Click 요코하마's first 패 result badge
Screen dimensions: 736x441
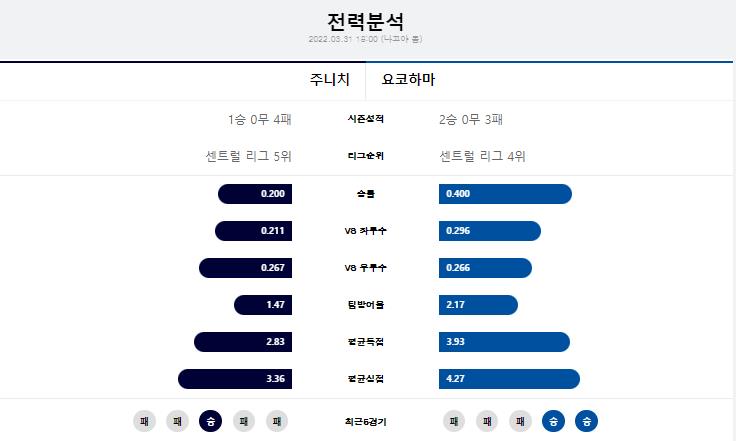[x=454, y=421]
